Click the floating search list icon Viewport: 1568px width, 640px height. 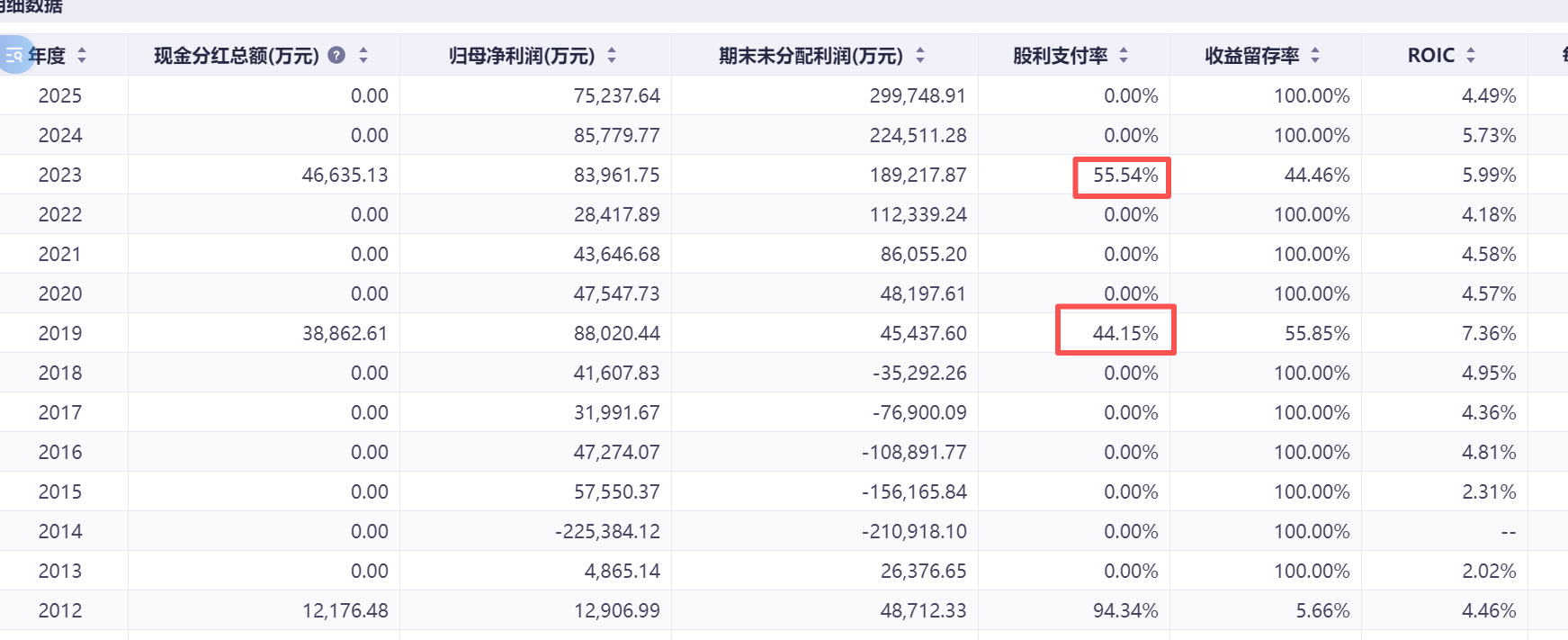(15, 55)
